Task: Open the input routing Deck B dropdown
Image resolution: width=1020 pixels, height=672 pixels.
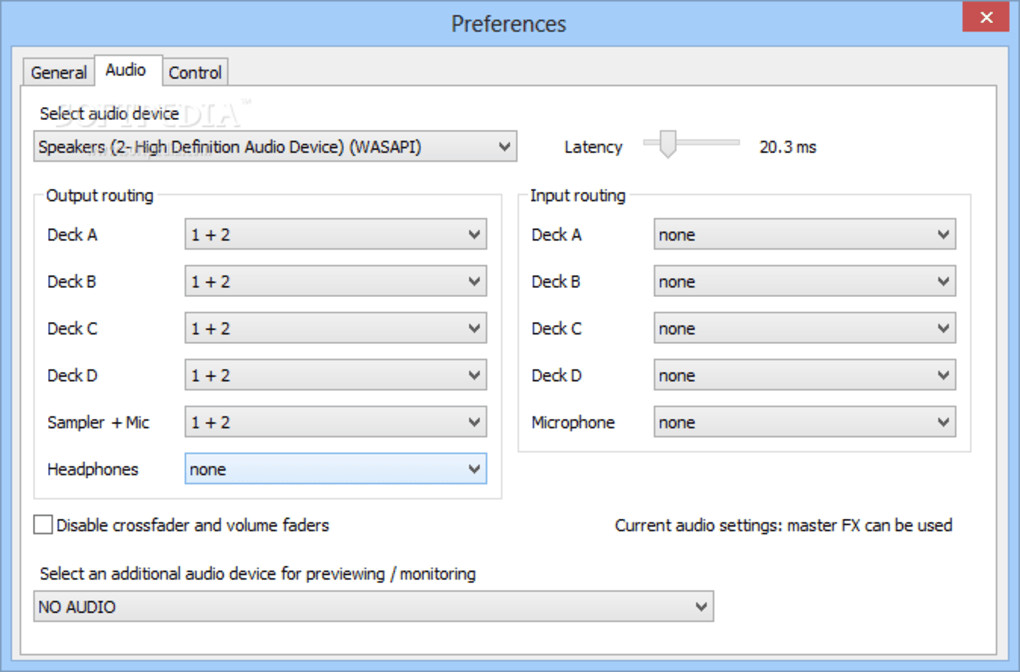Action: 804,282
